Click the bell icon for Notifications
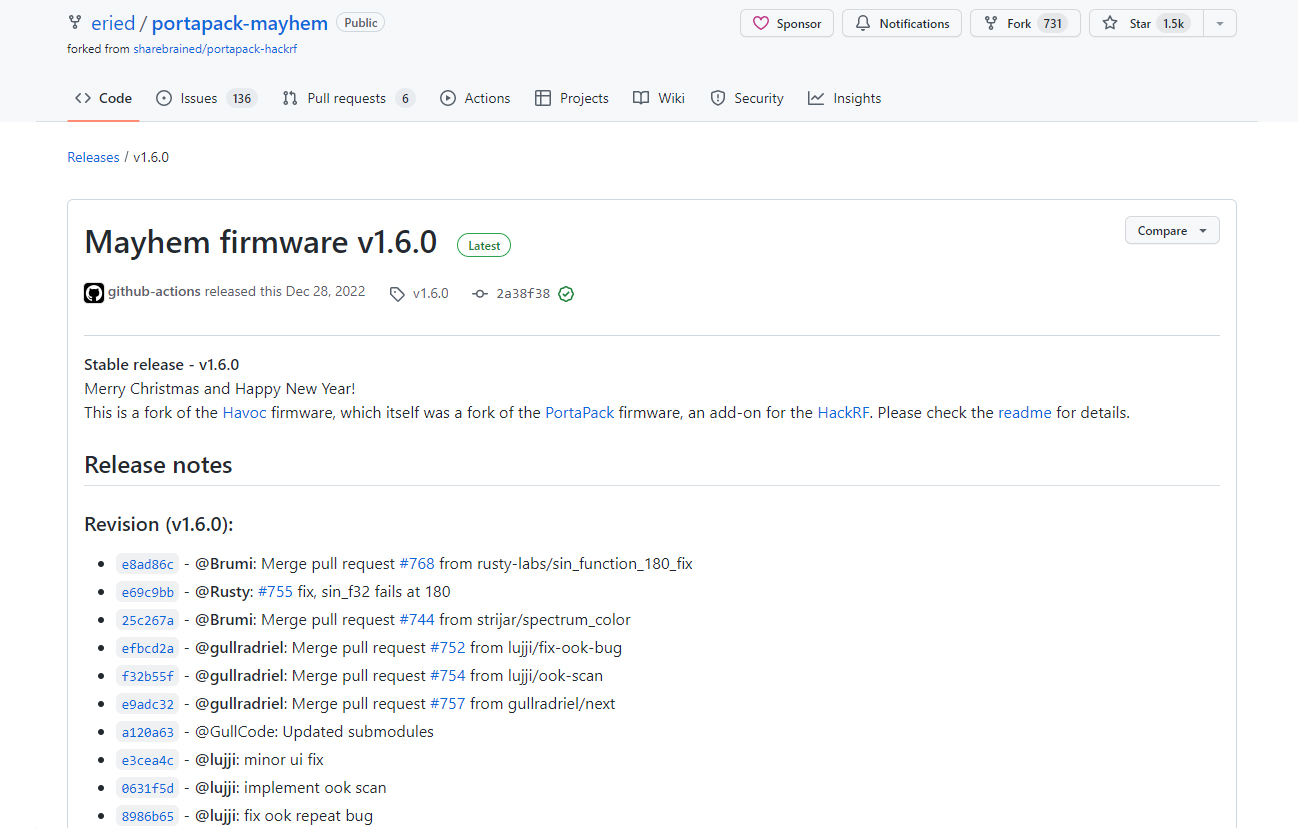This screenshot has width=1298, height=828. point(863,23)
